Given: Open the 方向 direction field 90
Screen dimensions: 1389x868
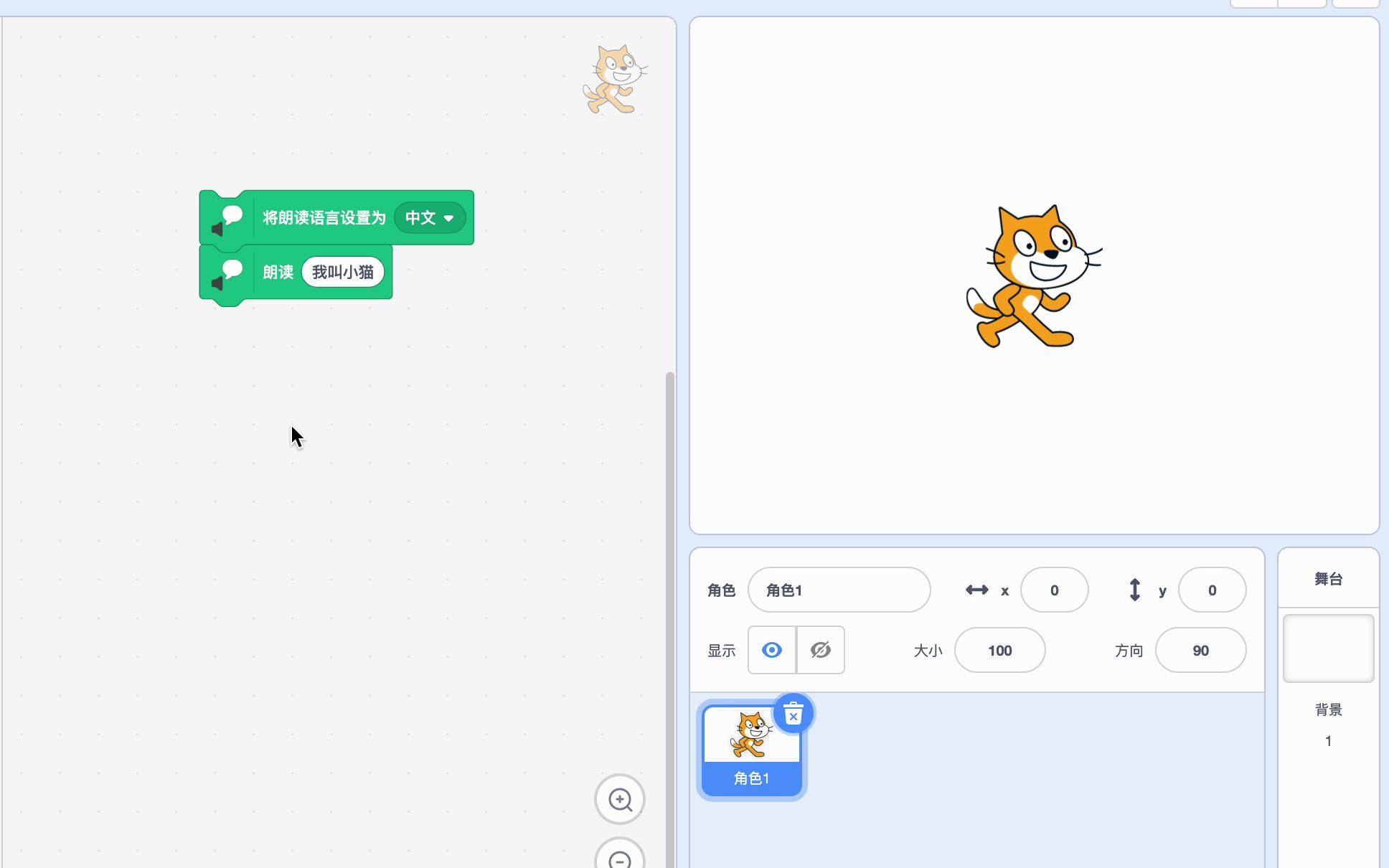Looking at the screenshot, I should 1200,650.
